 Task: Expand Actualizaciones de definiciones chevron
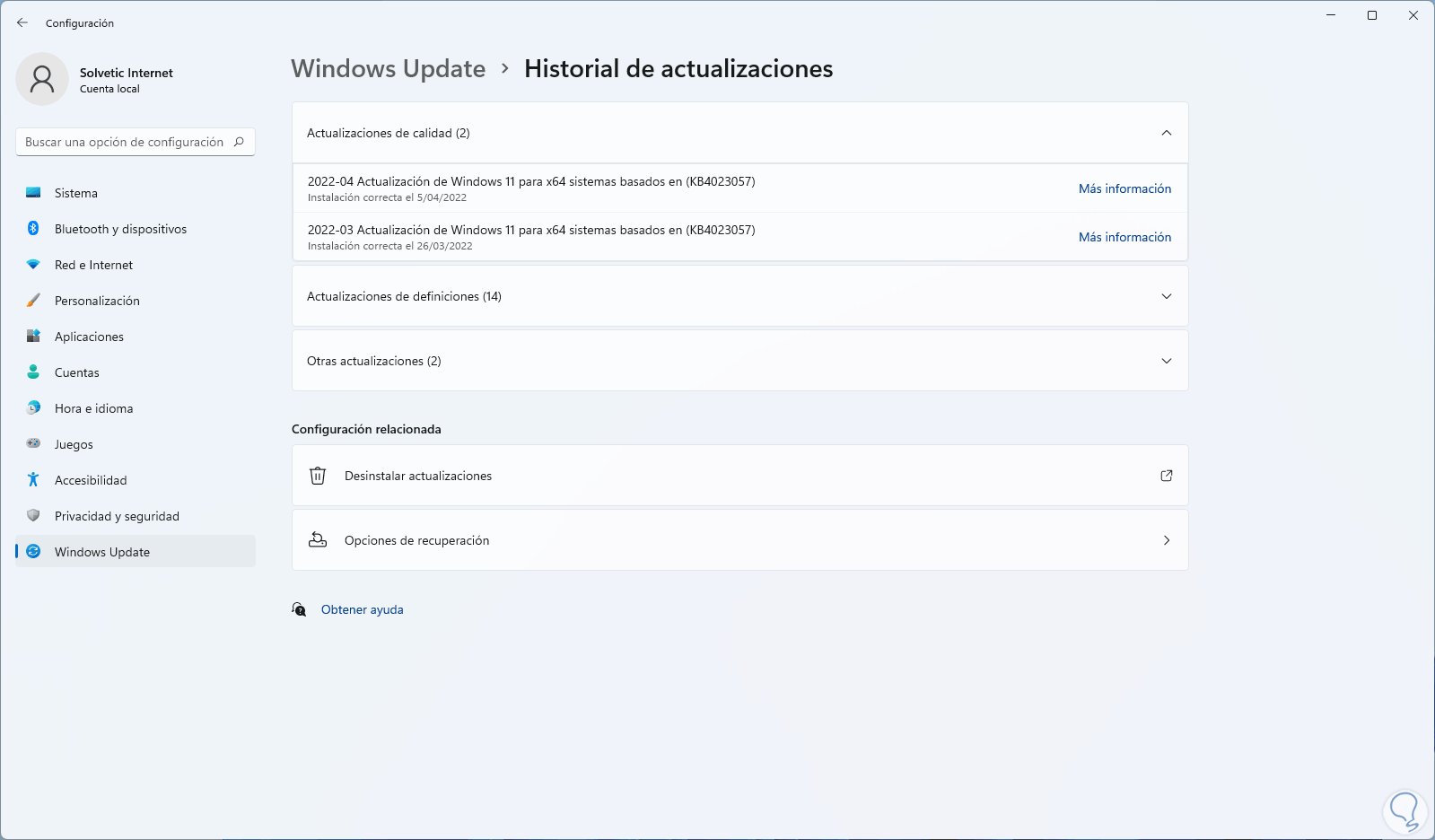[1167, 296]
